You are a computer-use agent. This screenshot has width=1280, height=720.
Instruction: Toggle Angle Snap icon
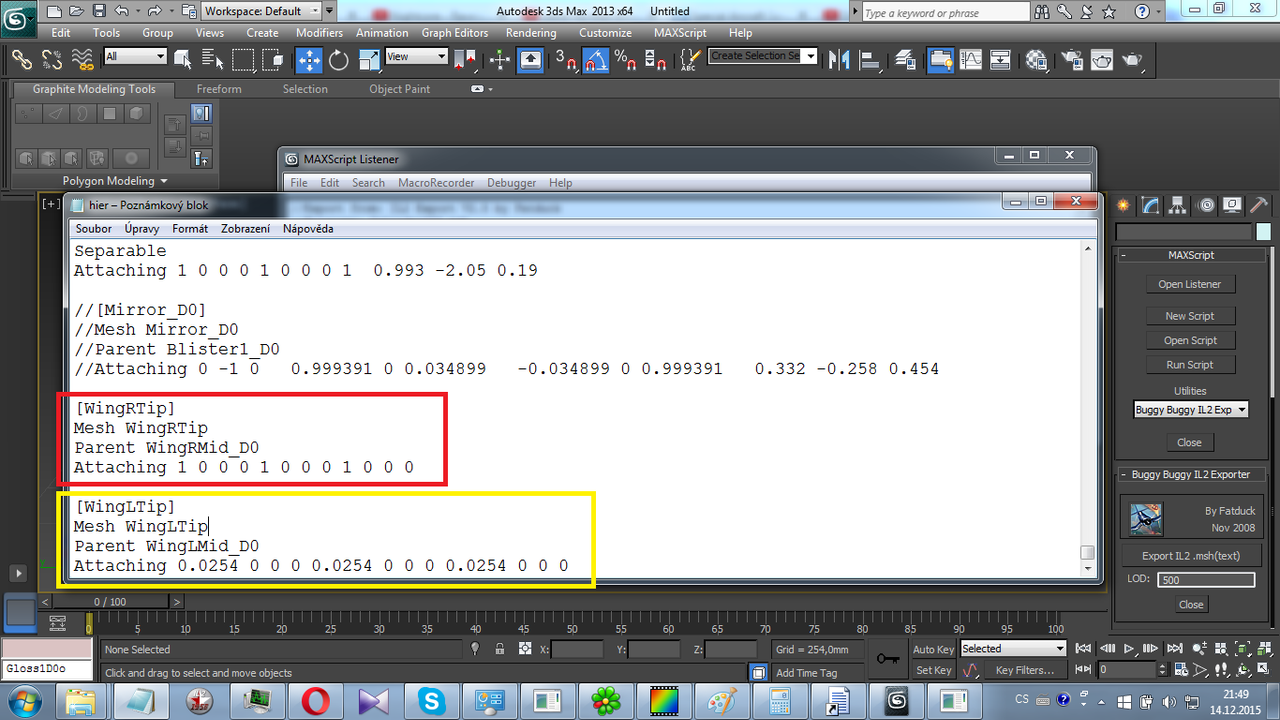click(x=596, y=59)
